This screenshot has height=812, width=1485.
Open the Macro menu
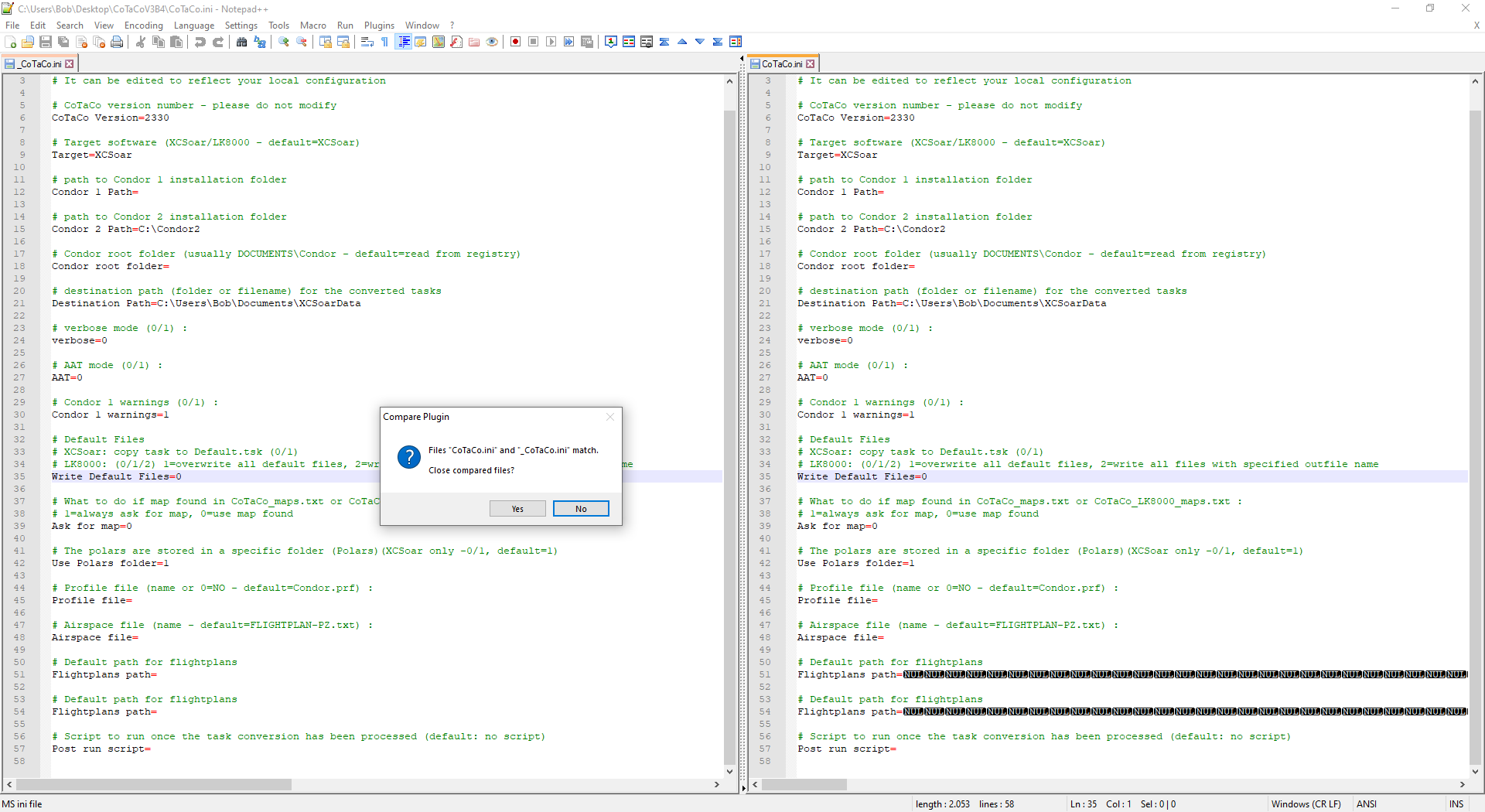pyautogui.click(x=313, y=26)
